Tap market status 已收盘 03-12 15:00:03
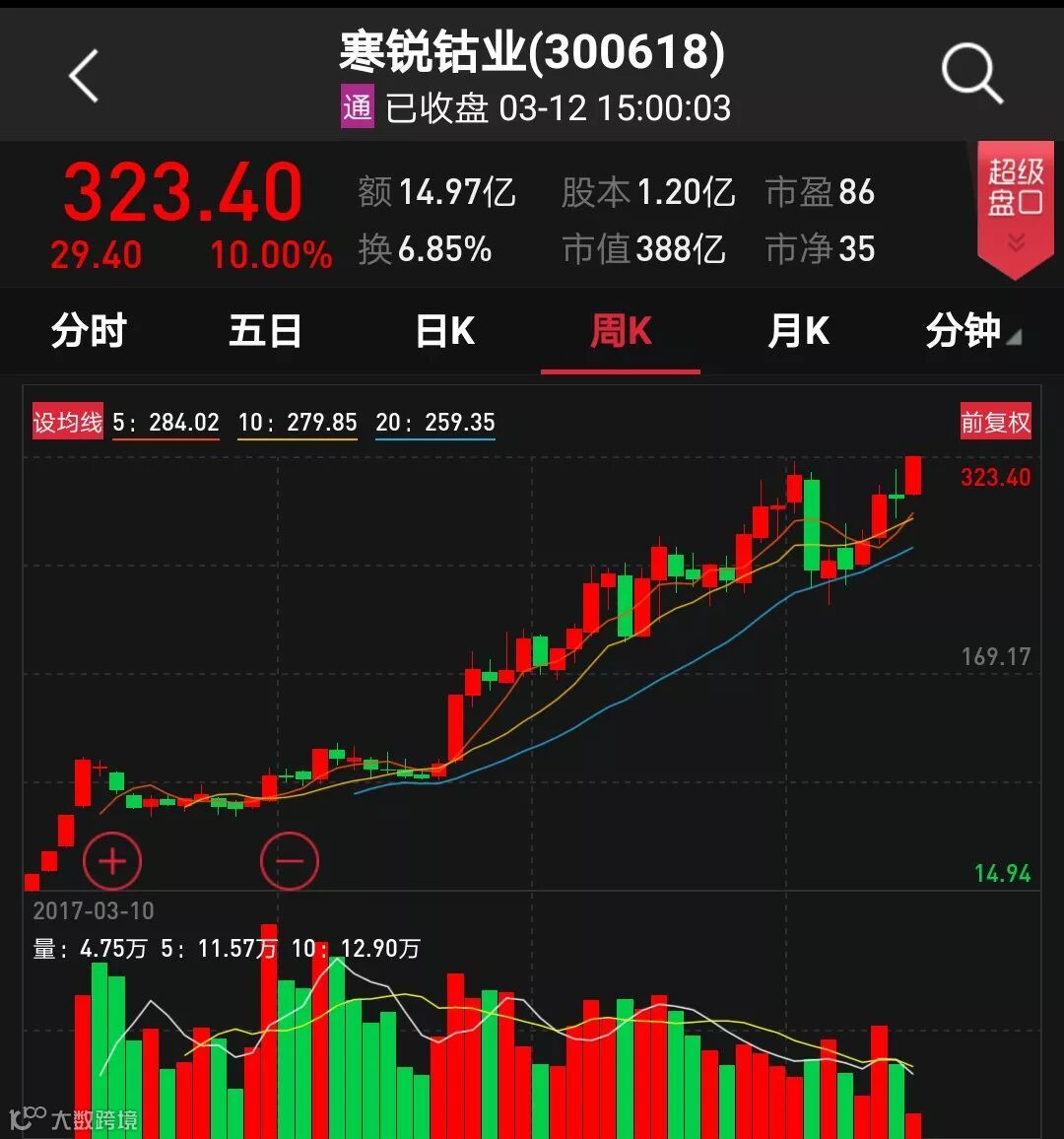The width and height of the screenshot is (1064, 1139). 558,108
